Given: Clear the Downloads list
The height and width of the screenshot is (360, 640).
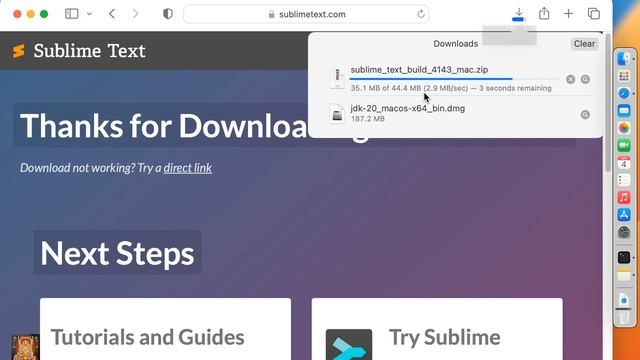Looking at the screenshot, I should click(584, 44).
